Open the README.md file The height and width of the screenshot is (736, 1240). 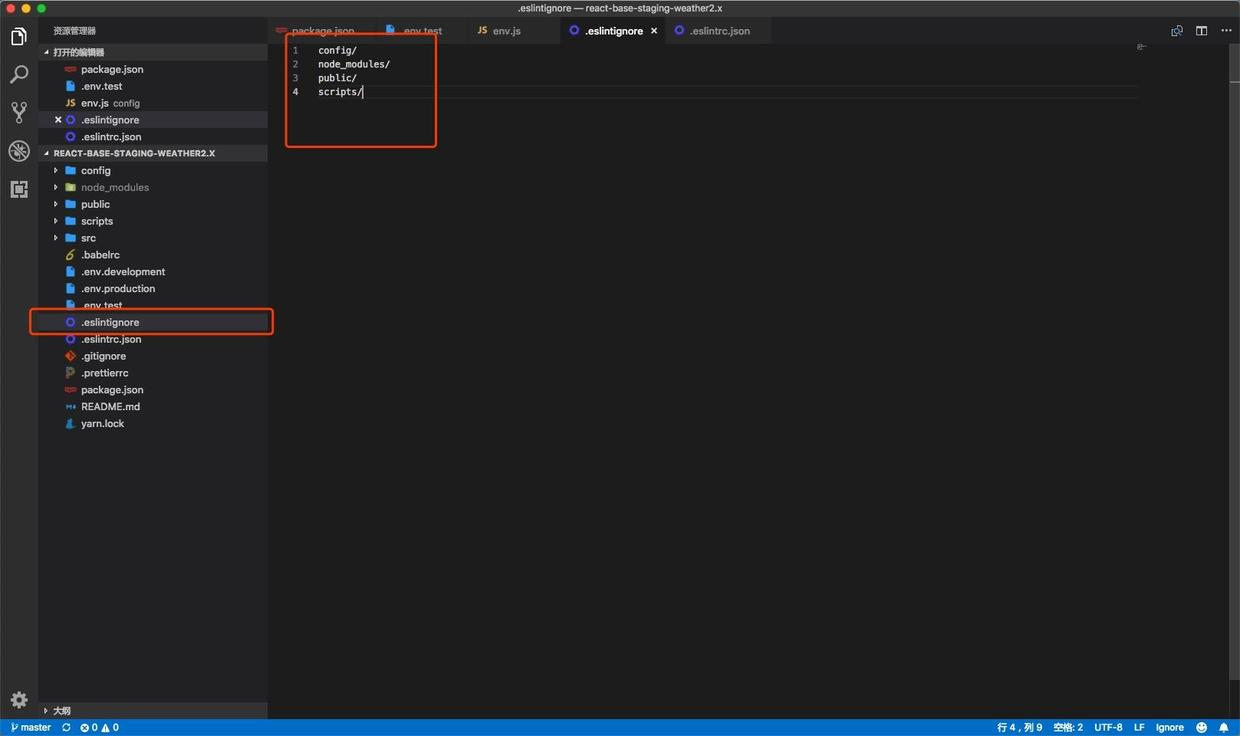(x=153, y=407)
